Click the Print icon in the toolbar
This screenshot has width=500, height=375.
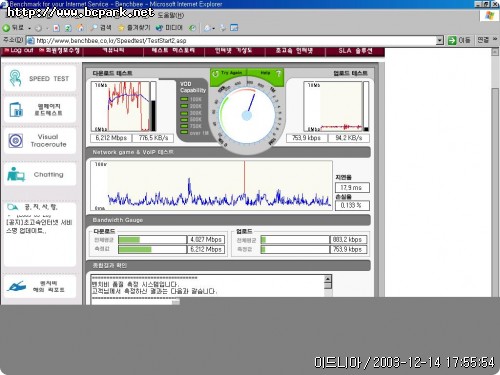(x=223, y=28)
